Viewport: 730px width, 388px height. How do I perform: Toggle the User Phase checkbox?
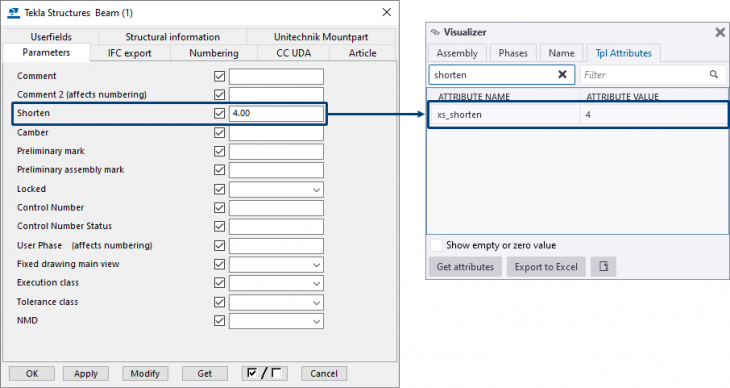[219, 245]
